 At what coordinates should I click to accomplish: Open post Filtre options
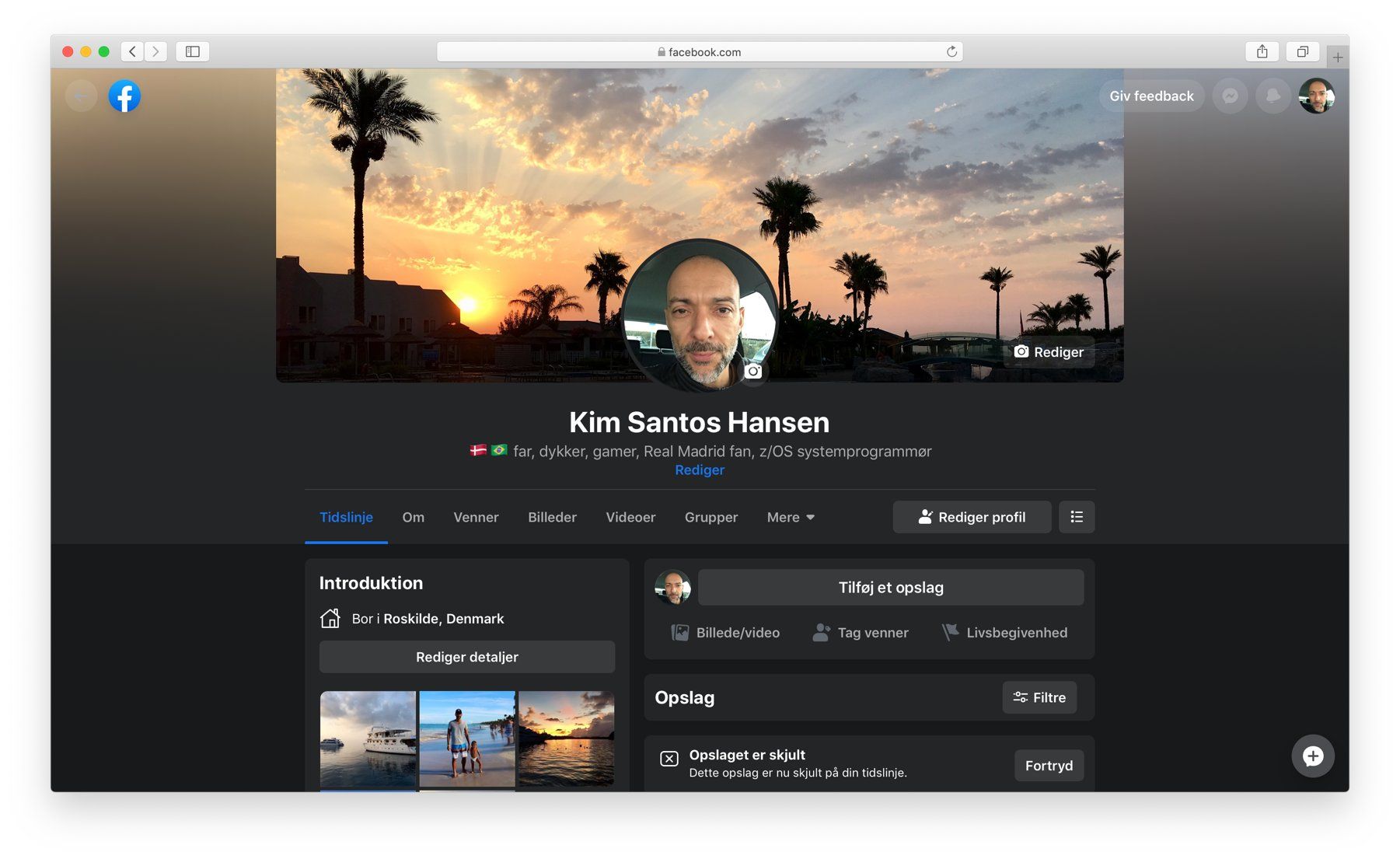(1039, 697)
